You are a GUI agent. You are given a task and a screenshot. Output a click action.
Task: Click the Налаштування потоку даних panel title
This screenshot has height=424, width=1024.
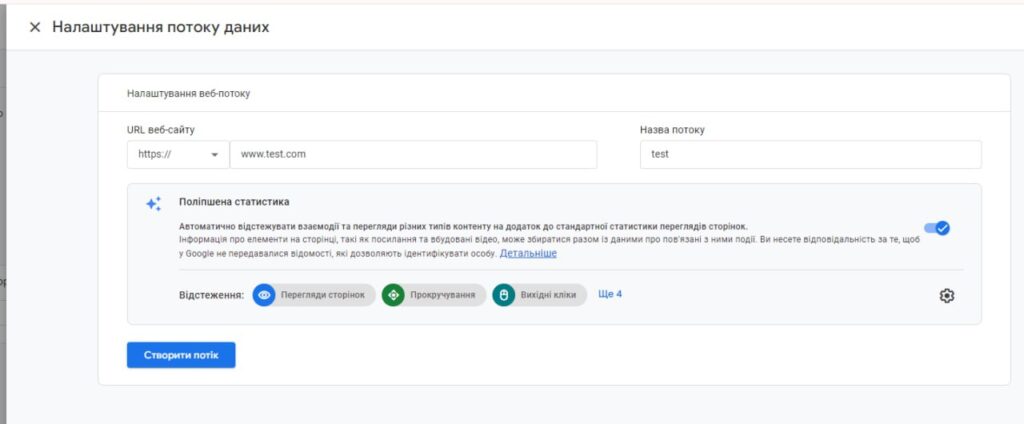[160, 27]
